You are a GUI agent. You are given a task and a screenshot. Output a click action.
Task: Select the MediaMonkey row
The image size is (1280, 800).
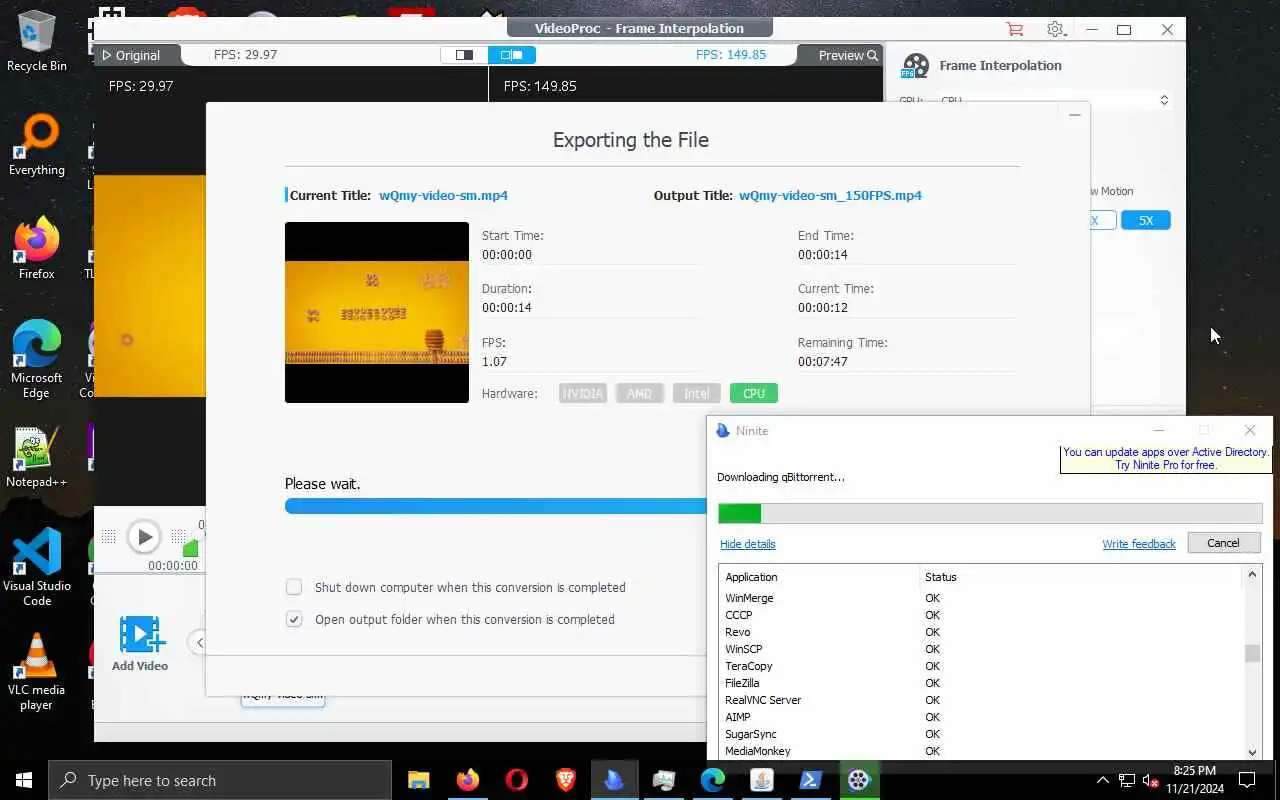click(982, 751)
